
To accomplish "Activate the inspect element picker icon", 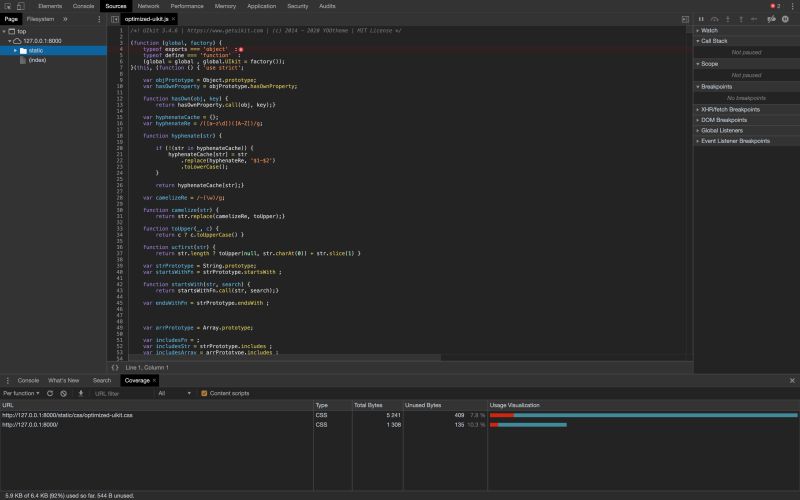I will 8,6.
